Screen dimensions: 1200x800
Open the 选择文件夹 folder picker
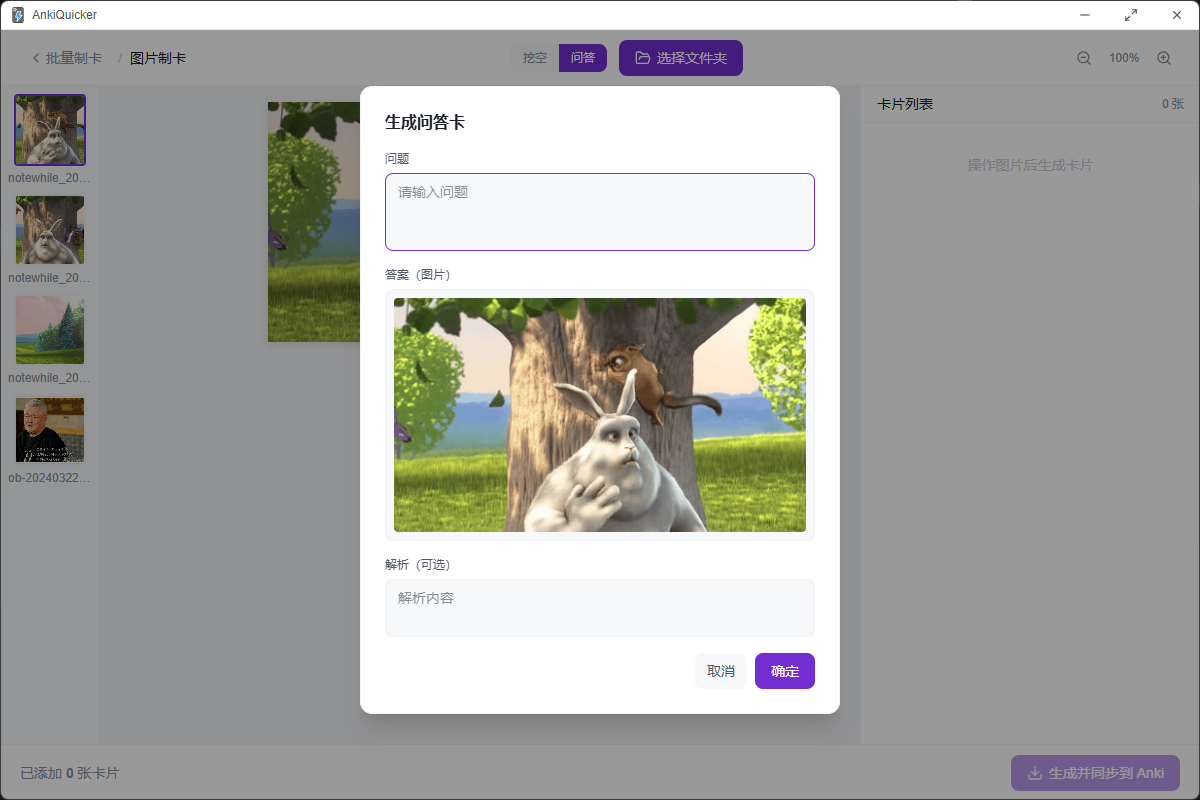coord(681,58)
